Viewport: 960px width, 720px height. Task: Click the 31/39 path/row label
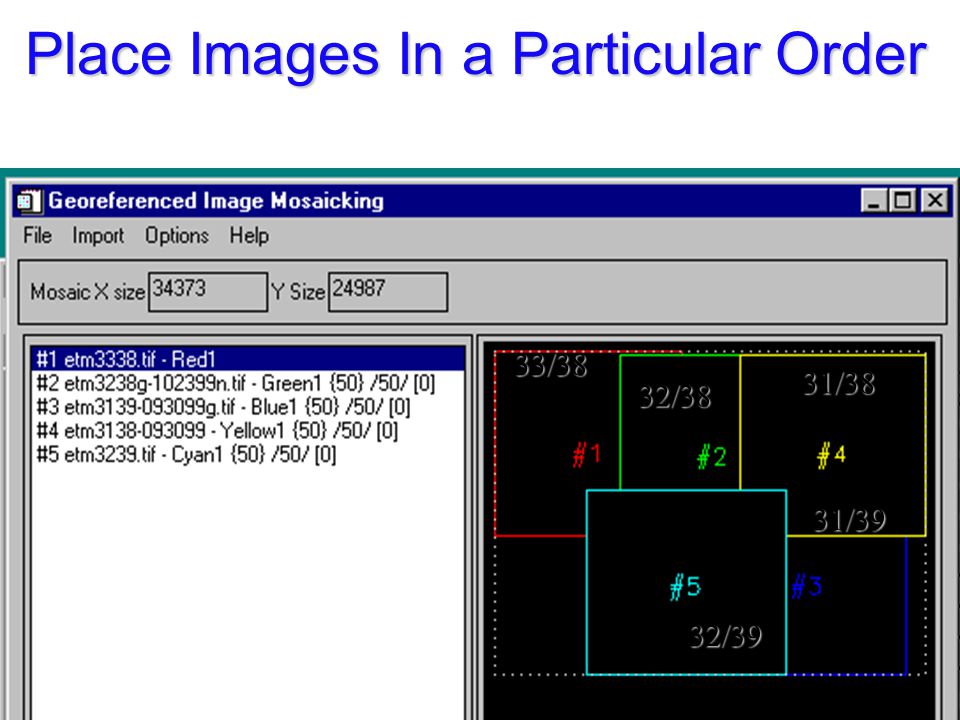click(850, 520)
